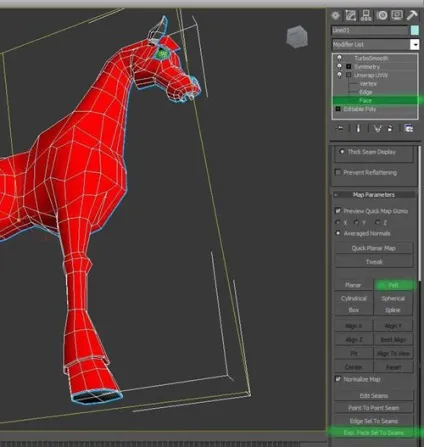The image size is (424, 447).
Task: Click Remove Modifier trash icon
Action: [x=390, y=128]
